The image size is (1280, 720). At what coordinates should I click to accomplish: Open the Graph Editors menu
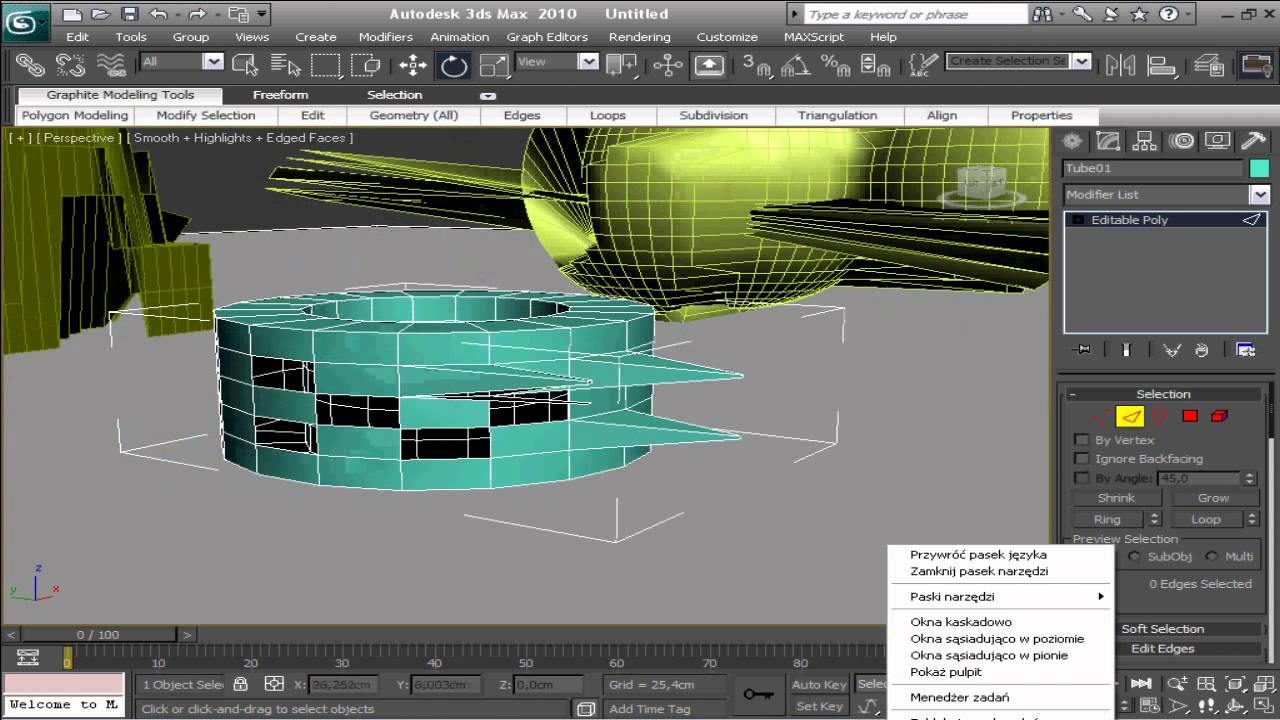coord(547,37)
